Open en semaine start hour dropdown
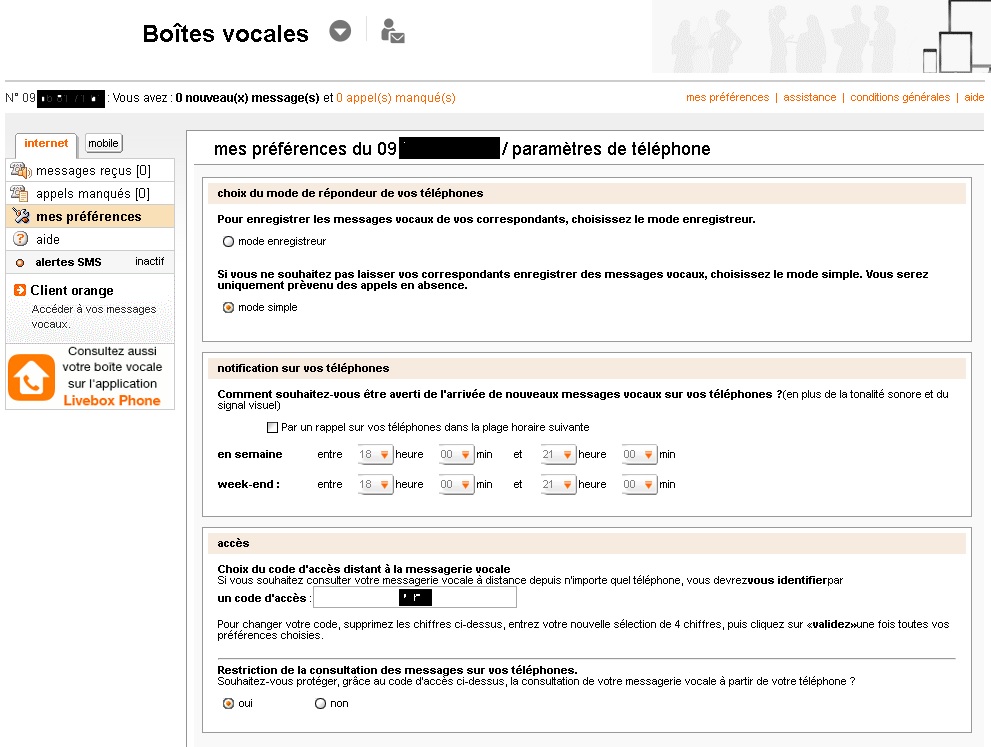This screenshot has width=991, height=747. 376,455
